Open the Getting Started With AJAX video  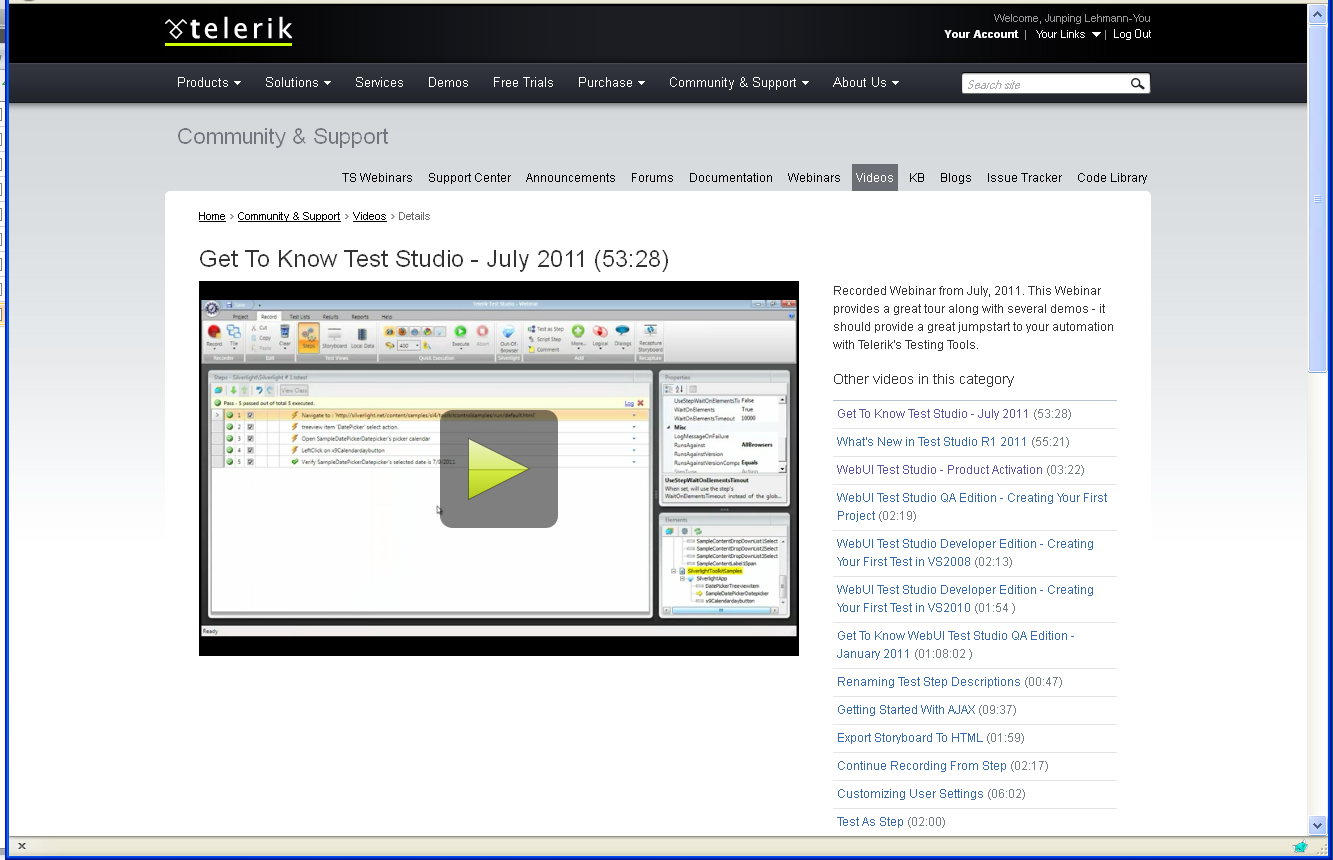click(906, 710)
